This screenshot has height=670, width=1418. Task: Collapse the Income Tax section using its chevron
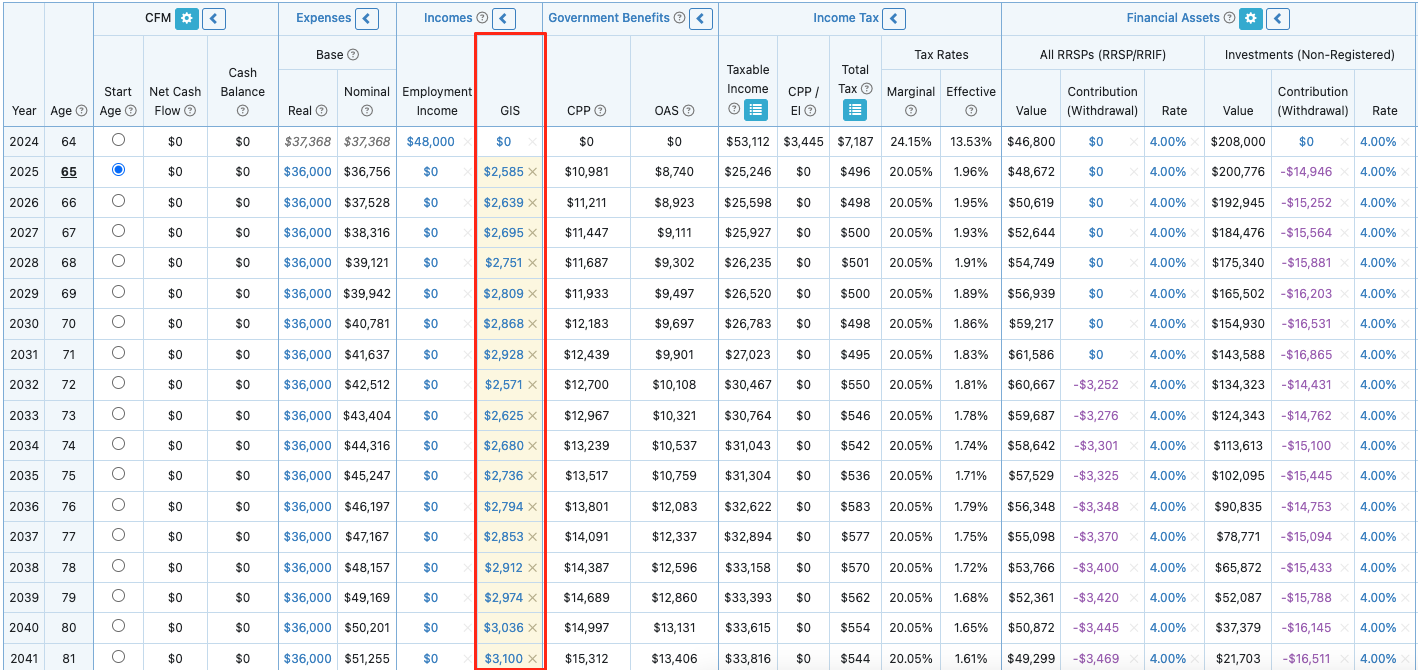(893, 18)
